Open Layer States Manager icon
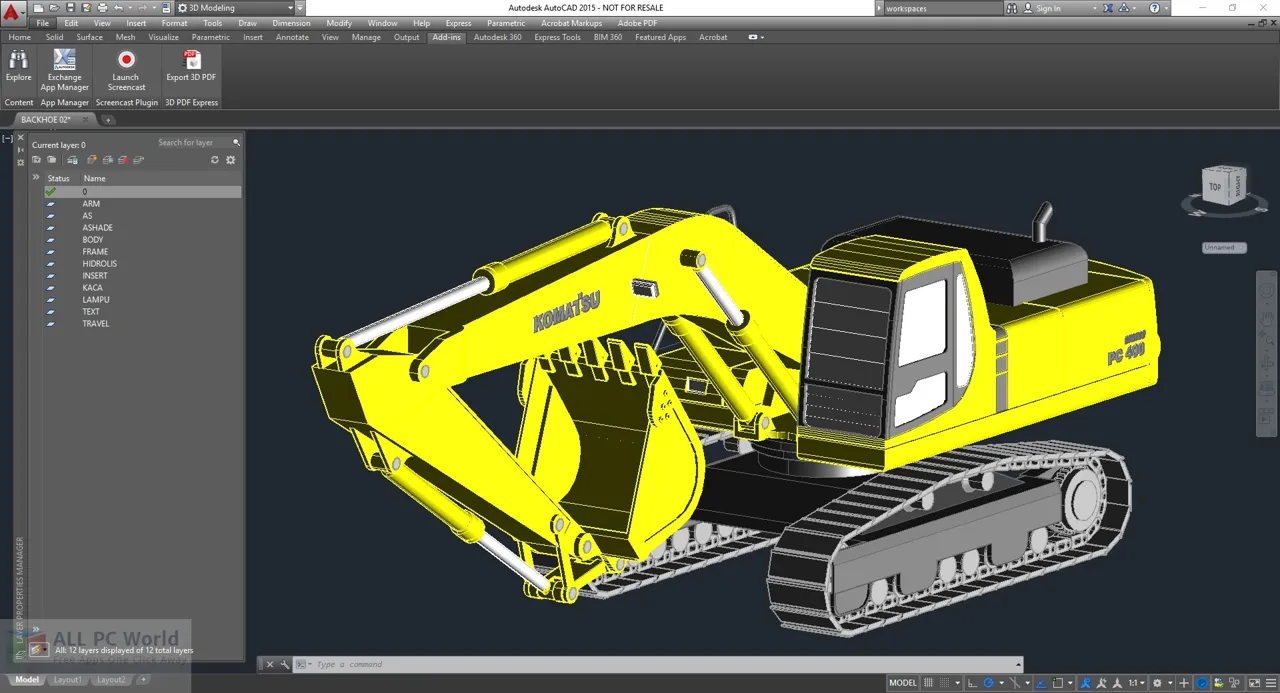 (72, 159)
